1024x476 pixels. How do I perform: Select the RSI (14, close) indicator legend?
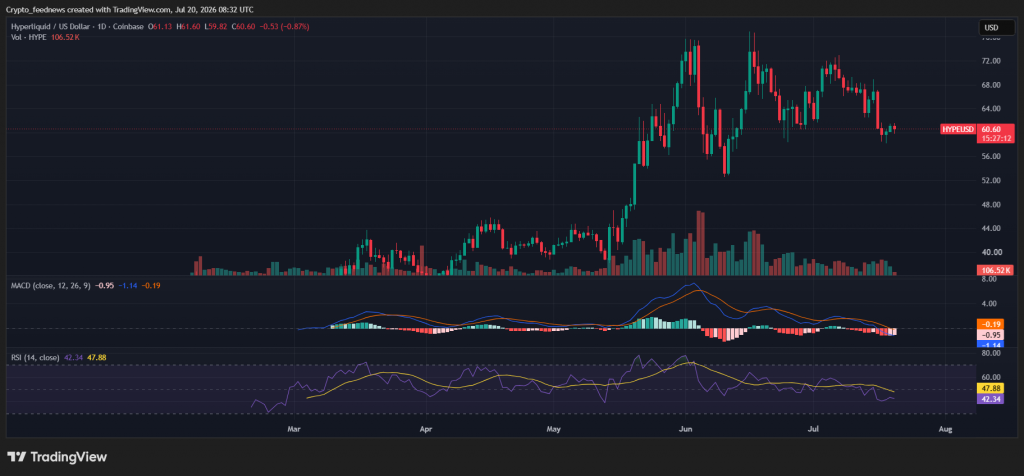[36, 358]
